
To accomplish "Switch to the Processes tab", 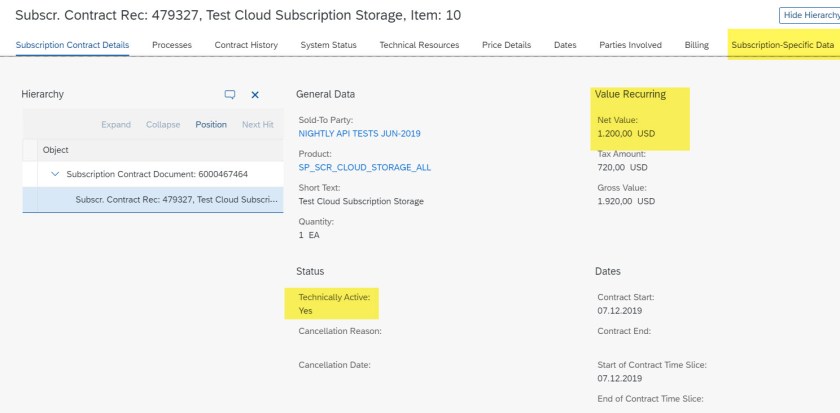I will [172, 45].
